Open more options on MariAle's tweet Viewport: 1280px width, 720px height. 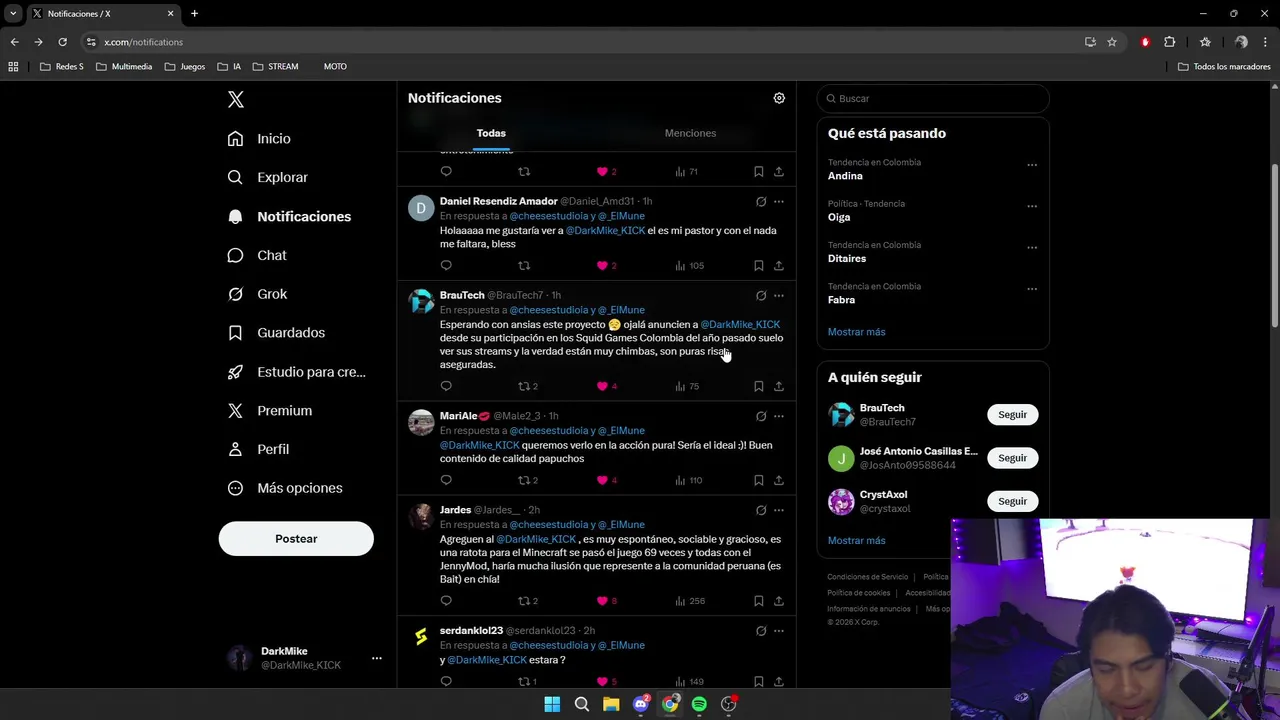(x=779, y=416)
